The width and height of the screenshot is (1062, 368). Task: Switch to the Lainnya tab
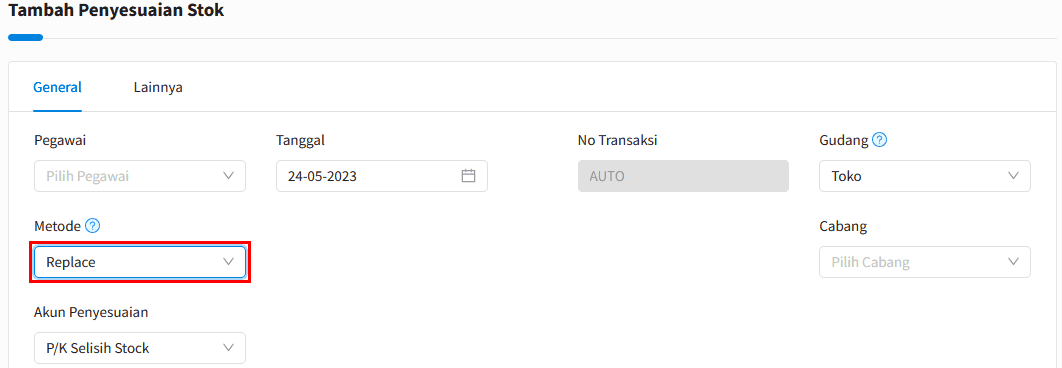(x=158, y=87)
